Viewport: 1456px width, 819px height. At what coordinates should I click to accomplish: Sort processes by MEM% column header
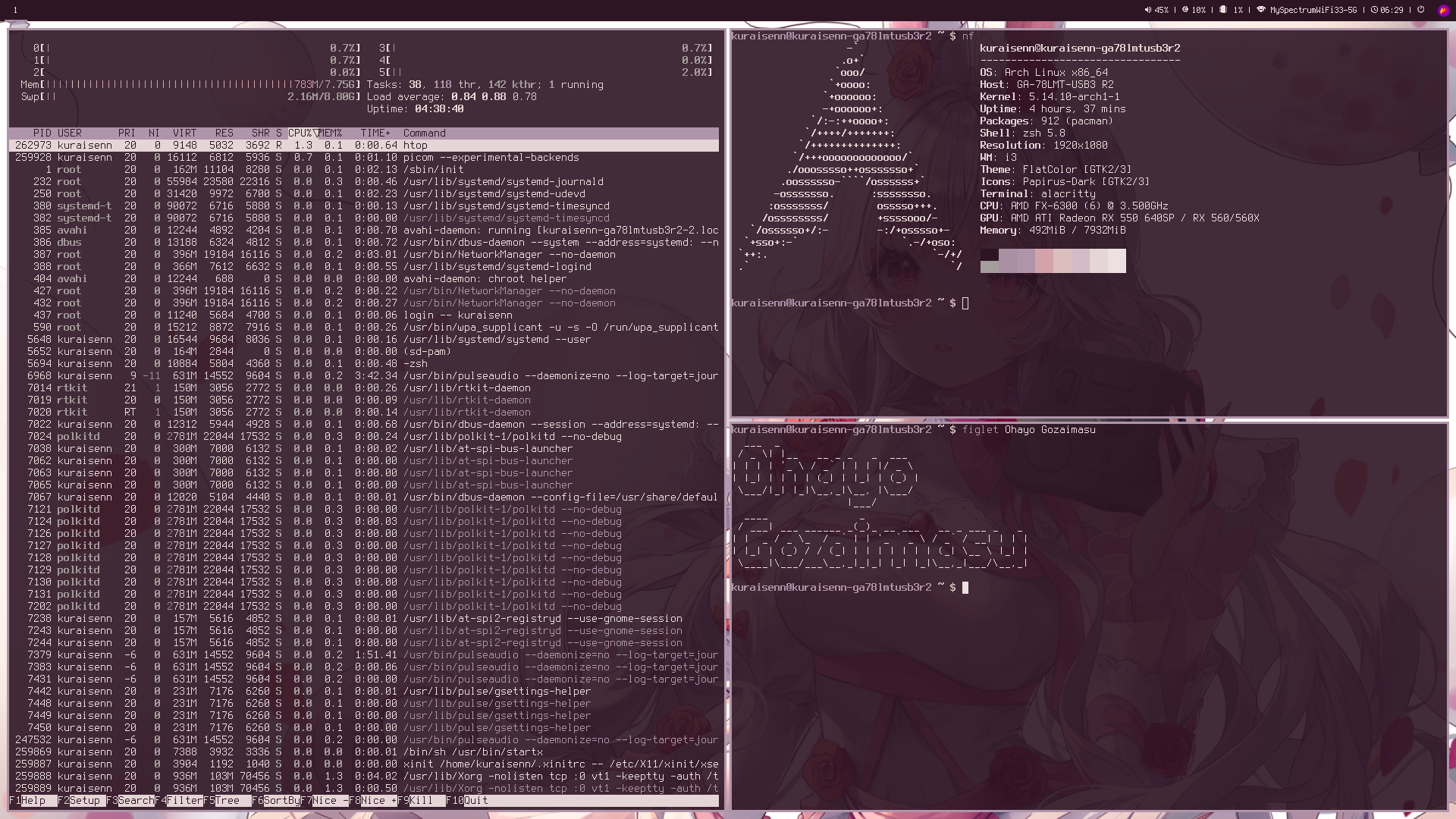(330, 133)
